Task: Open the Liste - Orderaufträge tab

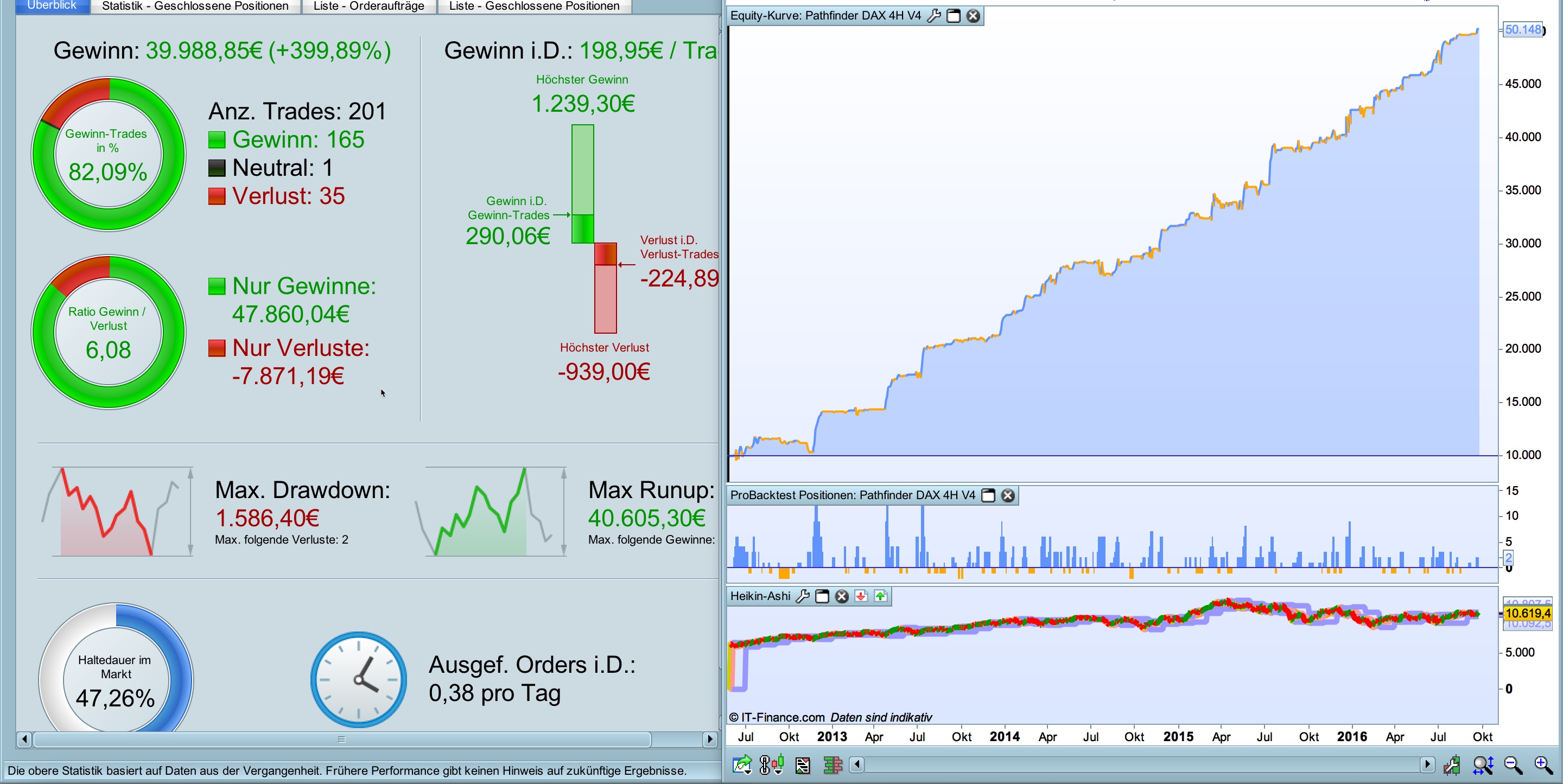Action: point(368,6)
